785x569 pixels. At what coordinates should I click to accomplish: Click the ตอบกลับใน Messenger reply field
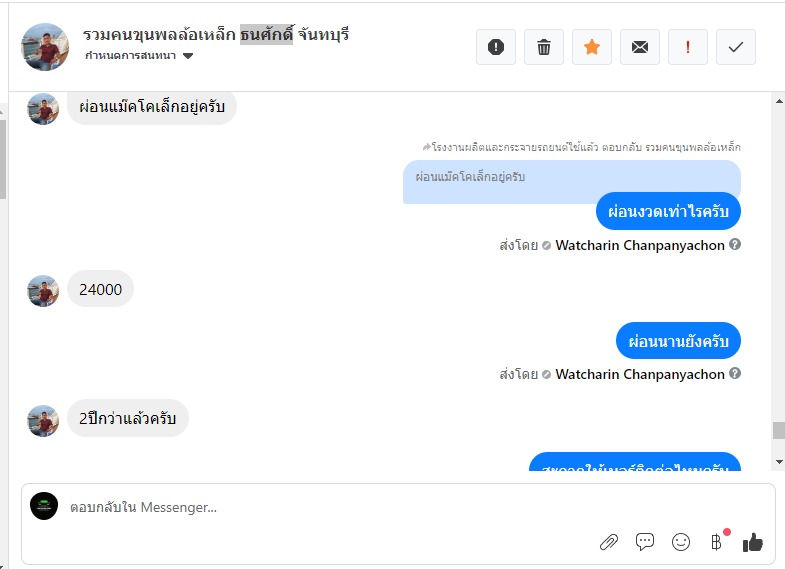pyautogui.click(x=300, y=507)
